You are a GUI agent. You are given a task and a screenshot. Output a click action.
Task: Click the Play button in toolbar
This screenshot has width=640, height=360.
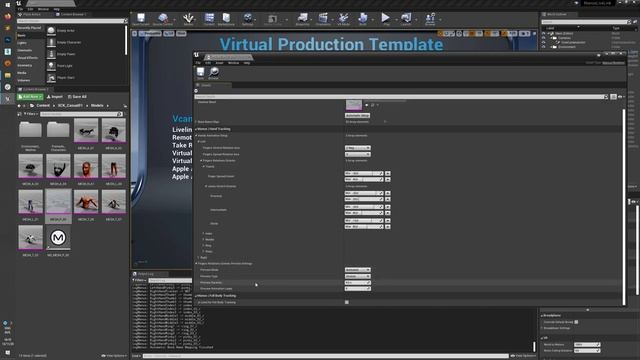[385, 19]
